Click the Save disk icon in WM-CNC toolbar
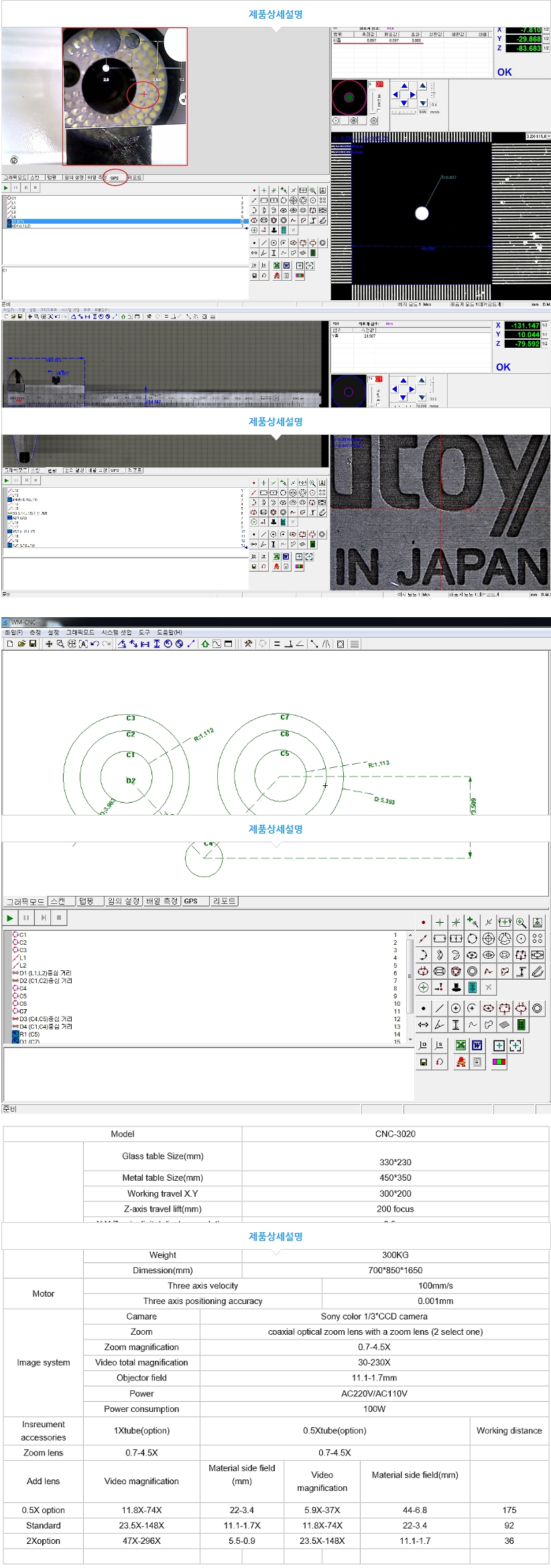Image resolution: width=551 pixels, height=1568 pixels. (x=32, y=643)
